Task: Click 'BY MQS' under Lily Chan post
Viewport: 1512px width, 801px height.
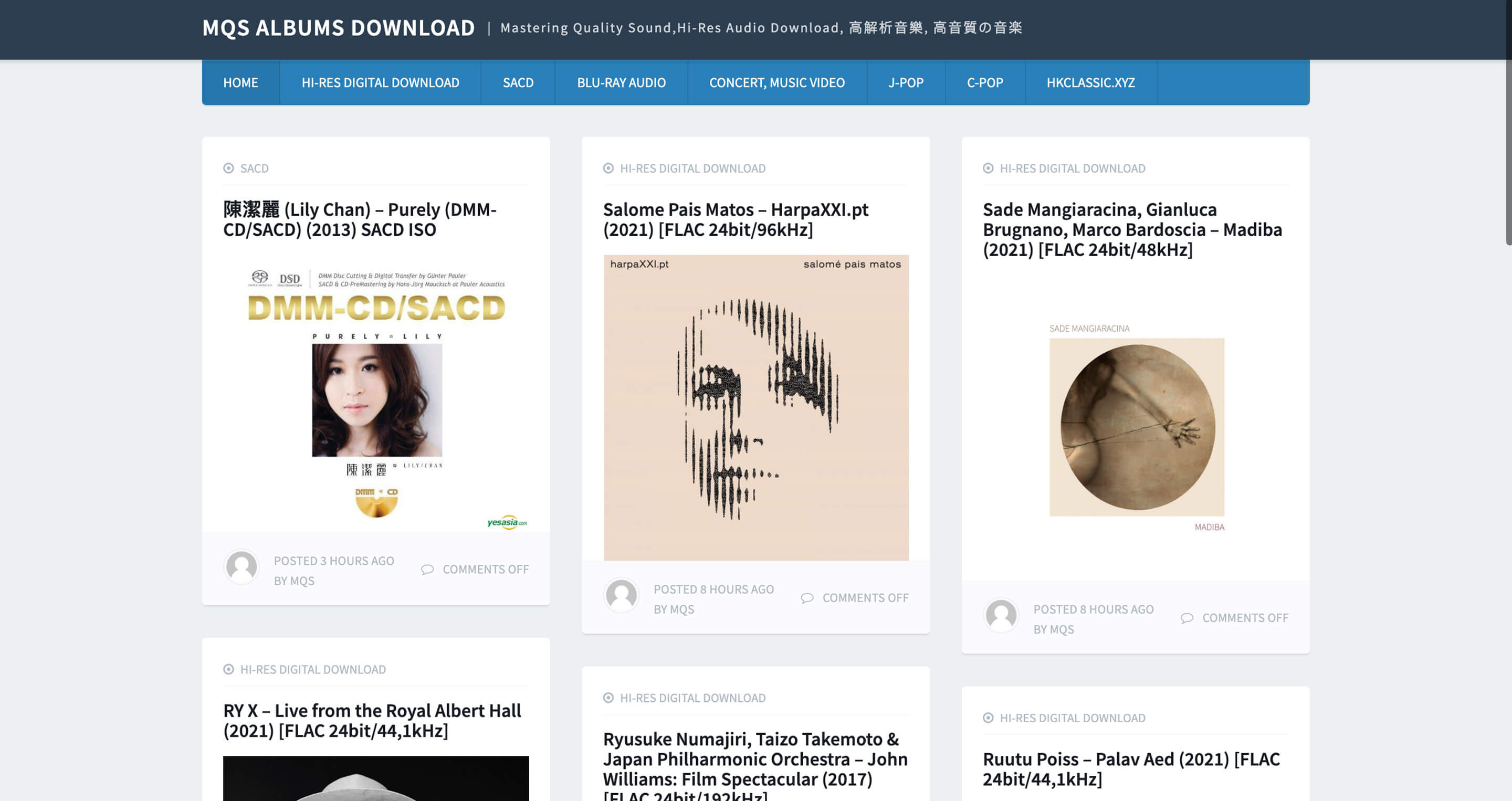Action: coord(294,581)
